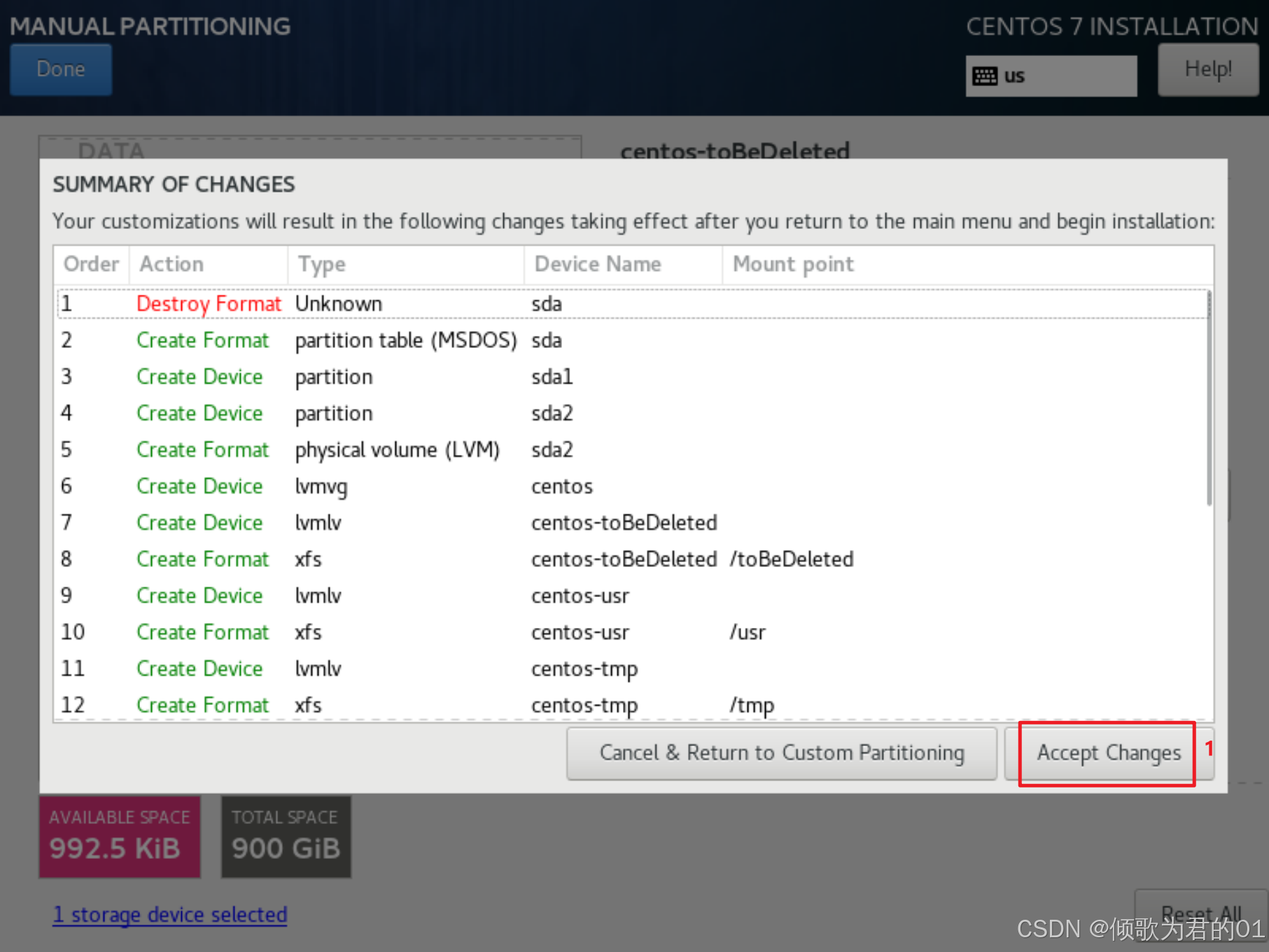Select the 'centos' device name in row 6
This screenshot has height=952, width=1269.
(x=561, y=486)
